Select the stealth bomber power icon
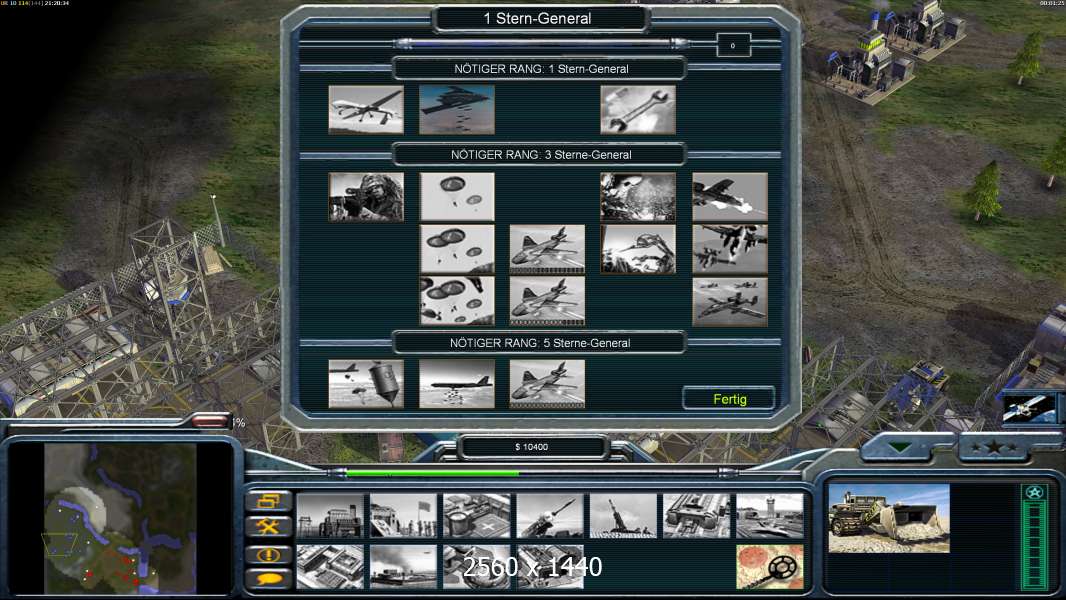This screenshot has height=600, width=1066. coord(457,109)
